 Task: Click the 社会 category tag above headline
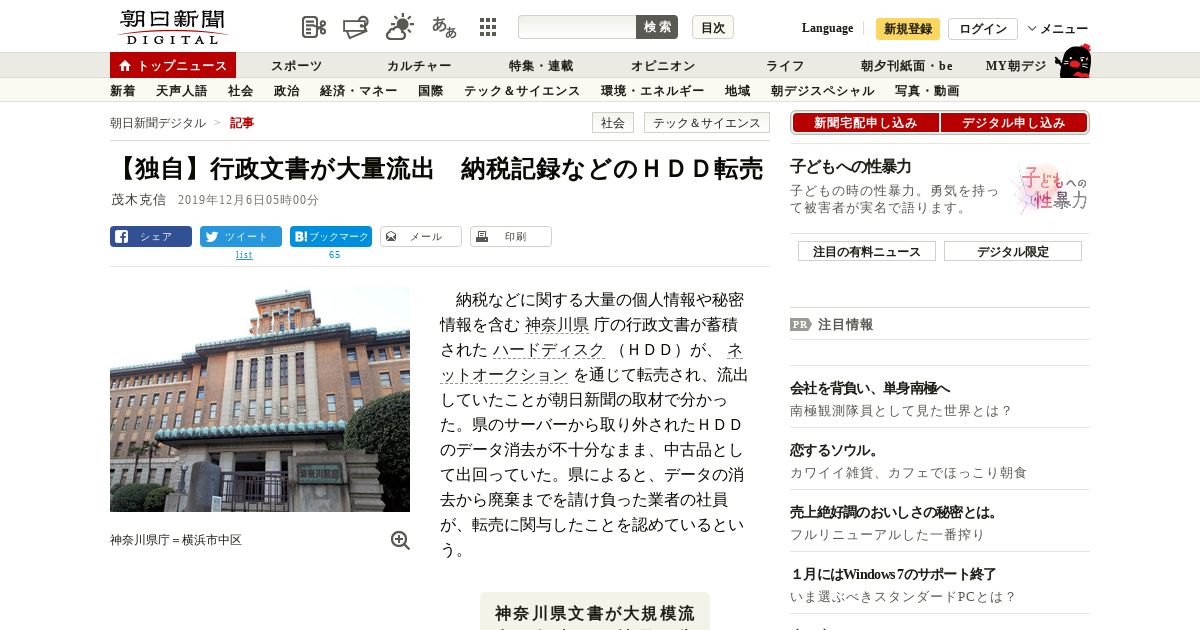pos(613,123)
